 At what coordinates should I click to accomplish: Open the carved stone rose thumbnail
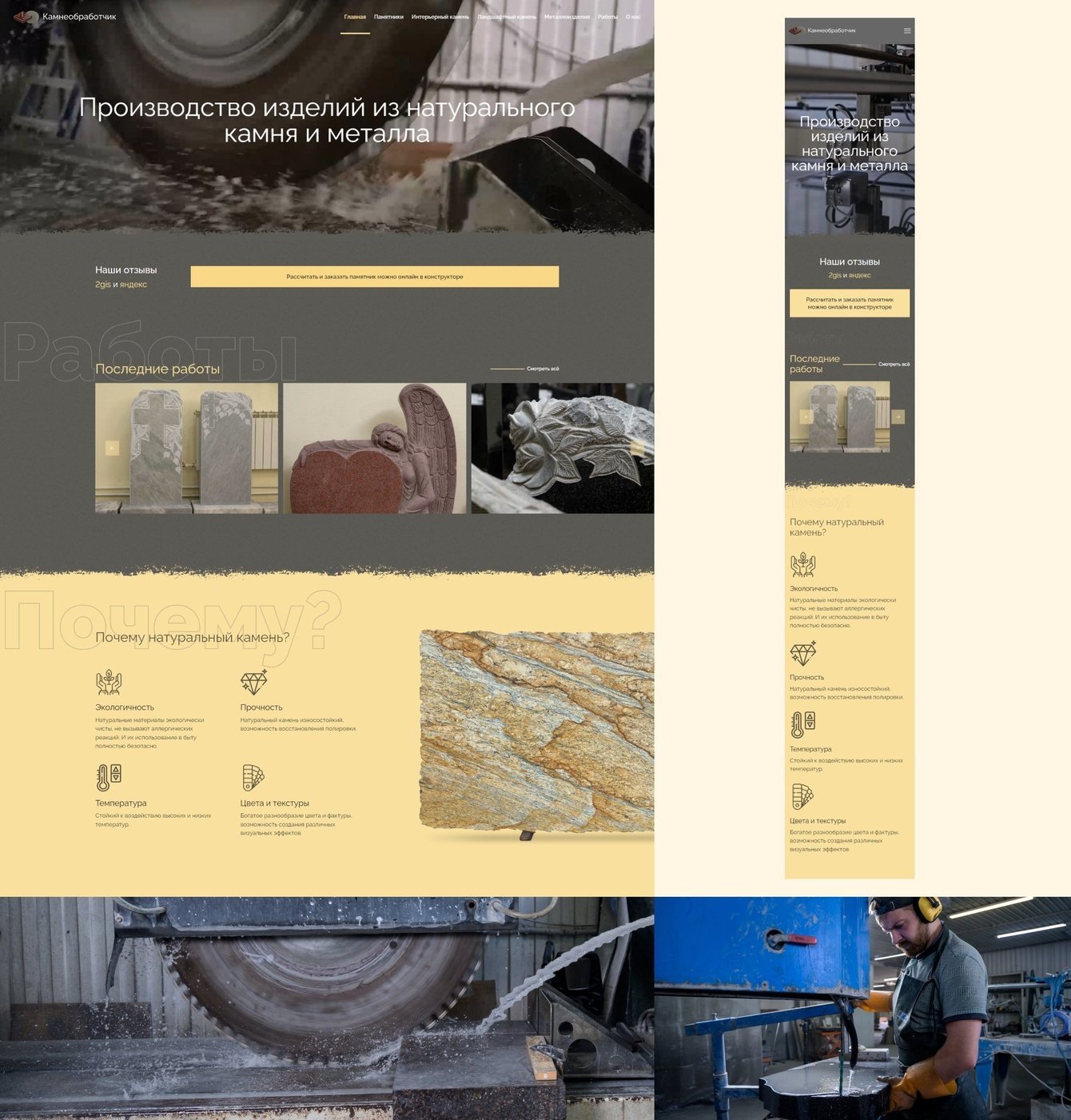coord(563,448)
